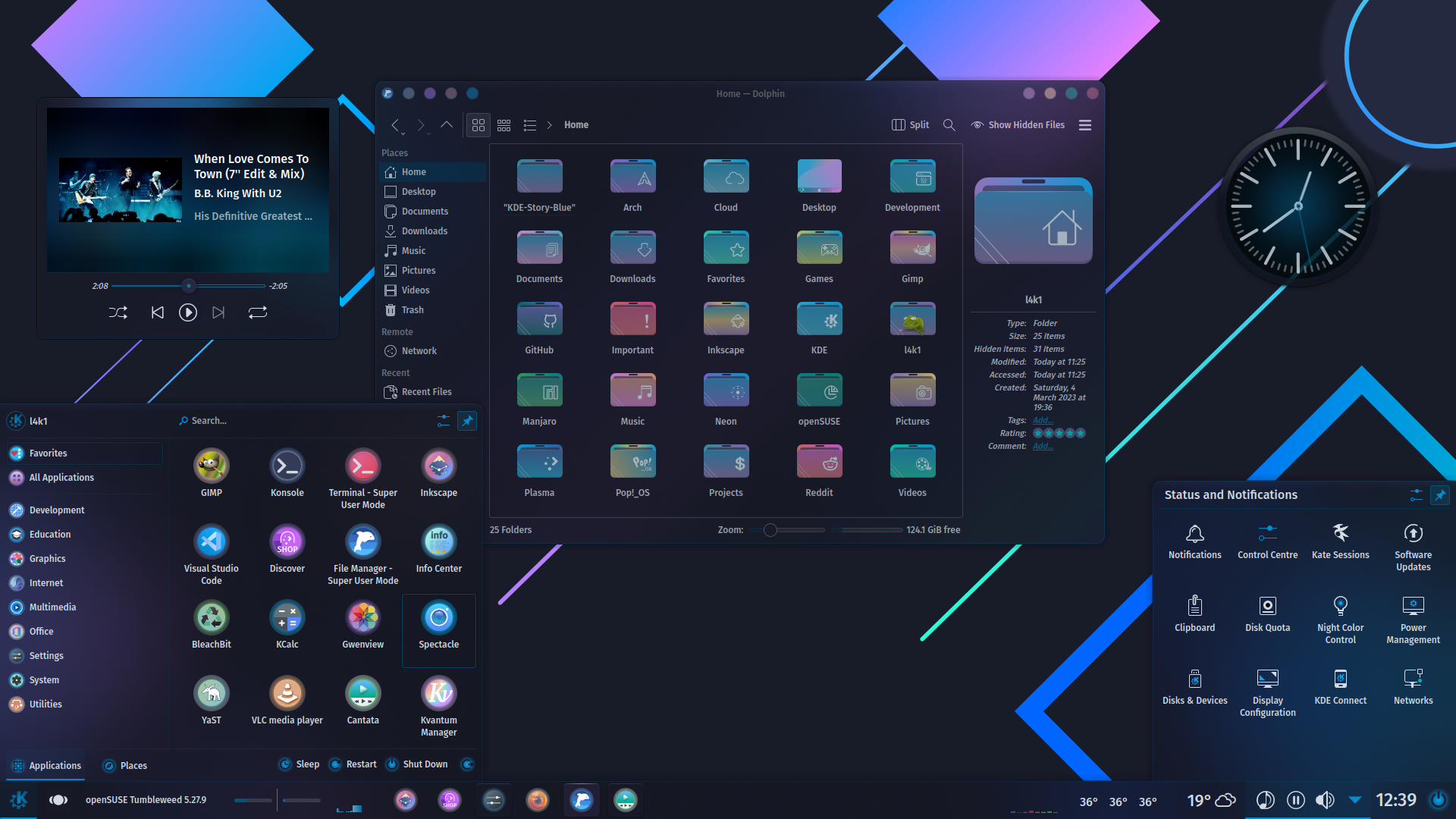The width and height of the screenshot is (1456, 819).
Task: Toggle Show Hidden Files in Dolphin
Action: (1018, 125)
